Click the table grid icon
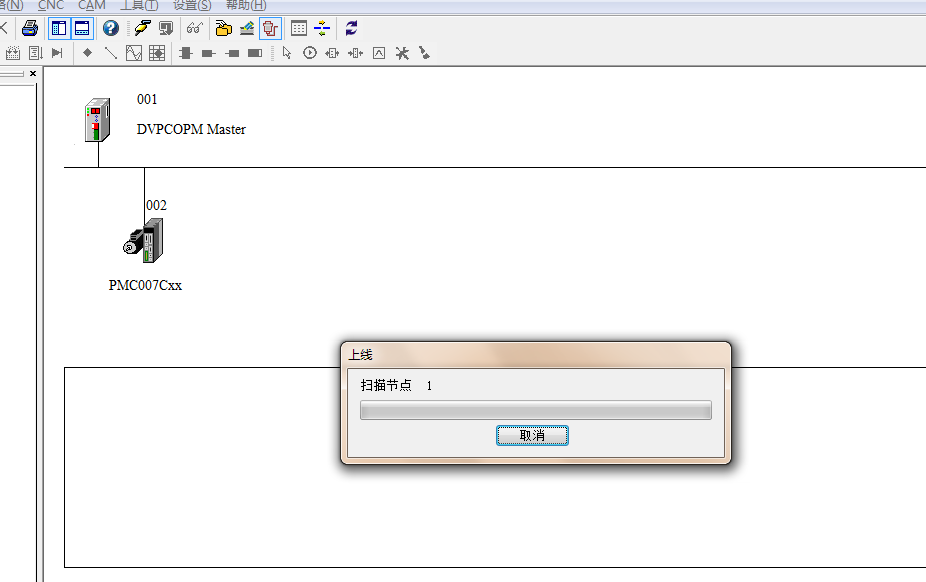Screen dimensions: 926x582 click(x=299, y=28)
